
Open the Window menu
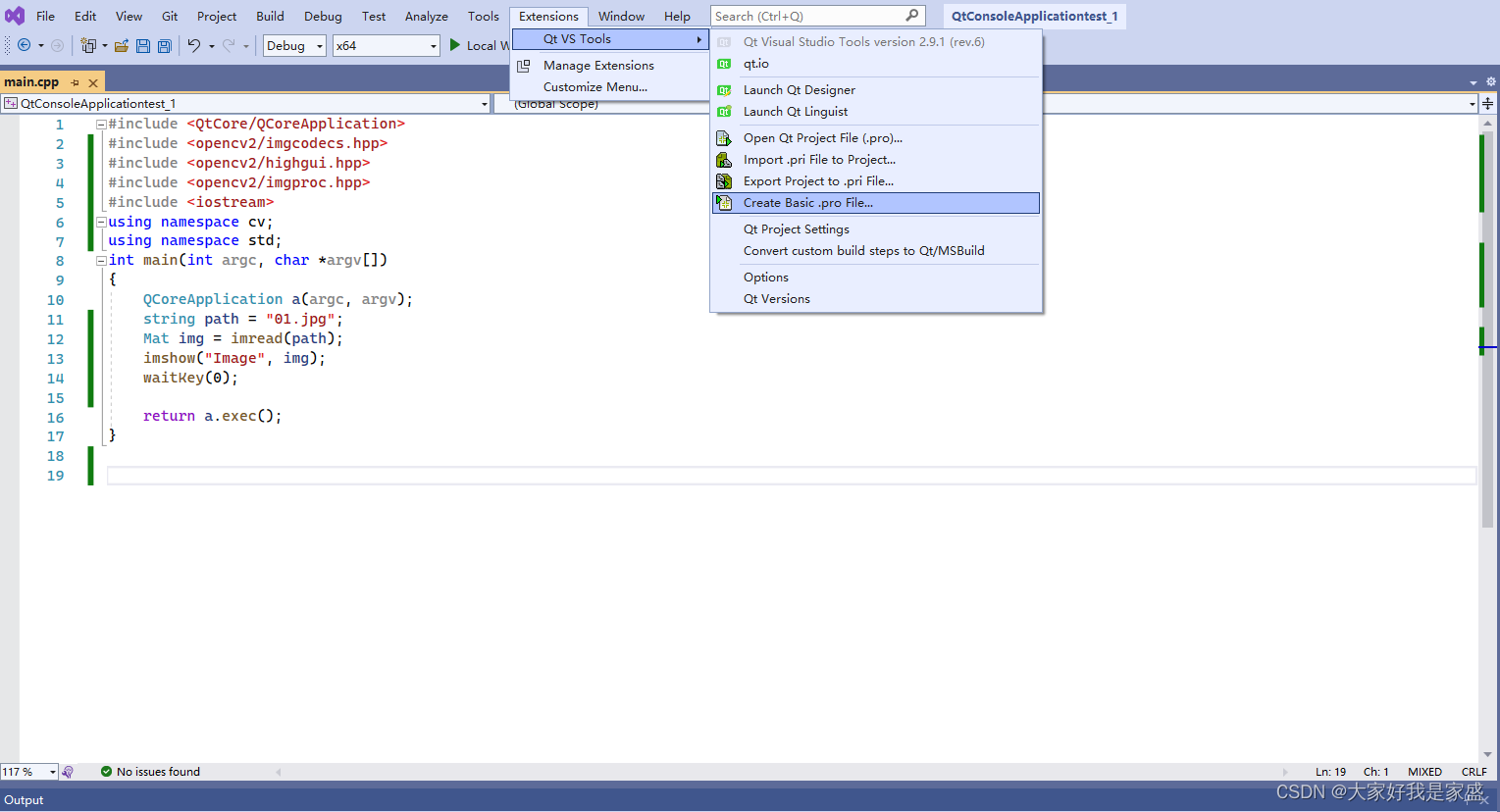pos(621,16)
